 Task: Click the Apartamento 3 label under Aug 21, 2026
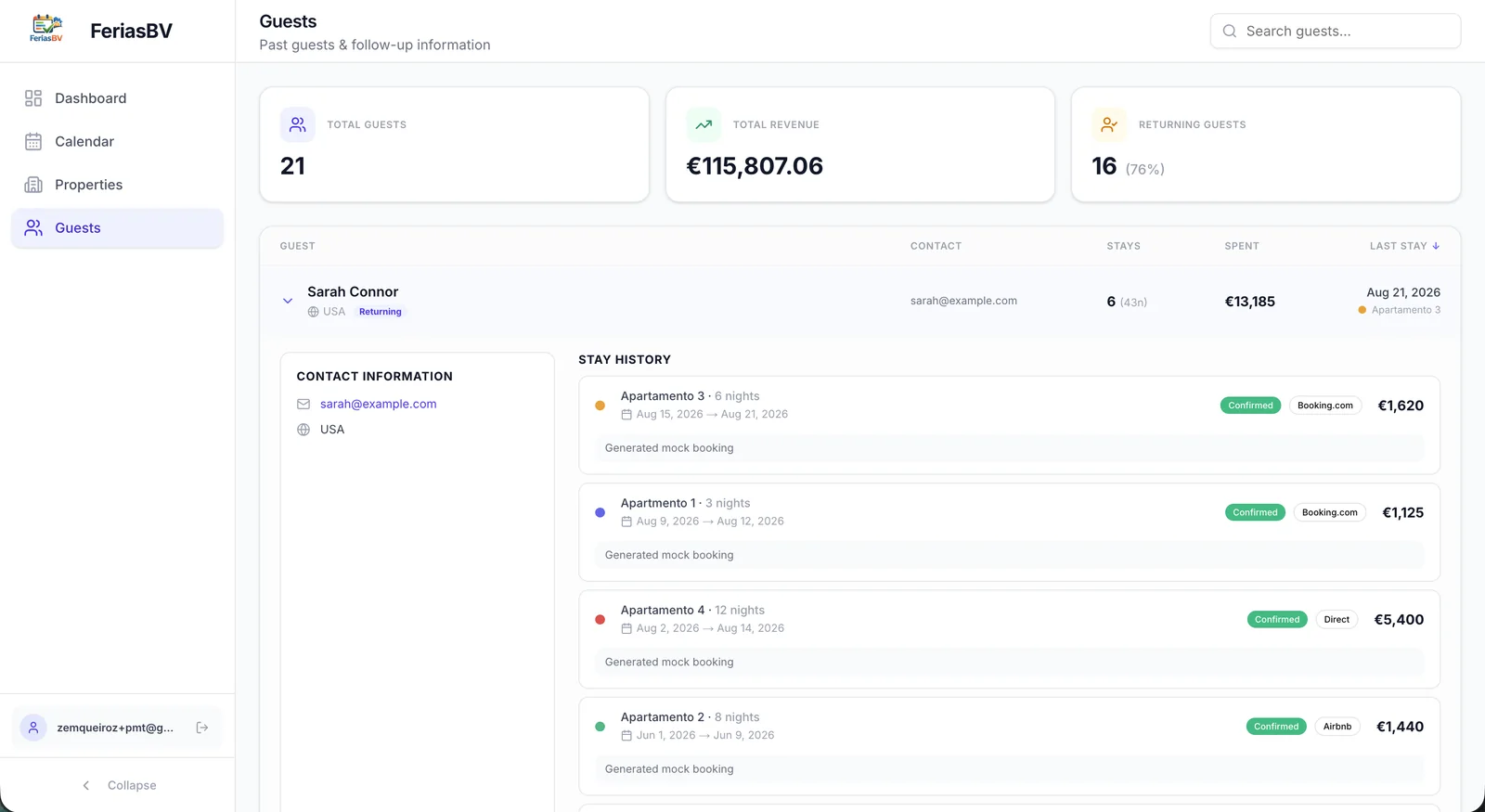click(1406, 310)
